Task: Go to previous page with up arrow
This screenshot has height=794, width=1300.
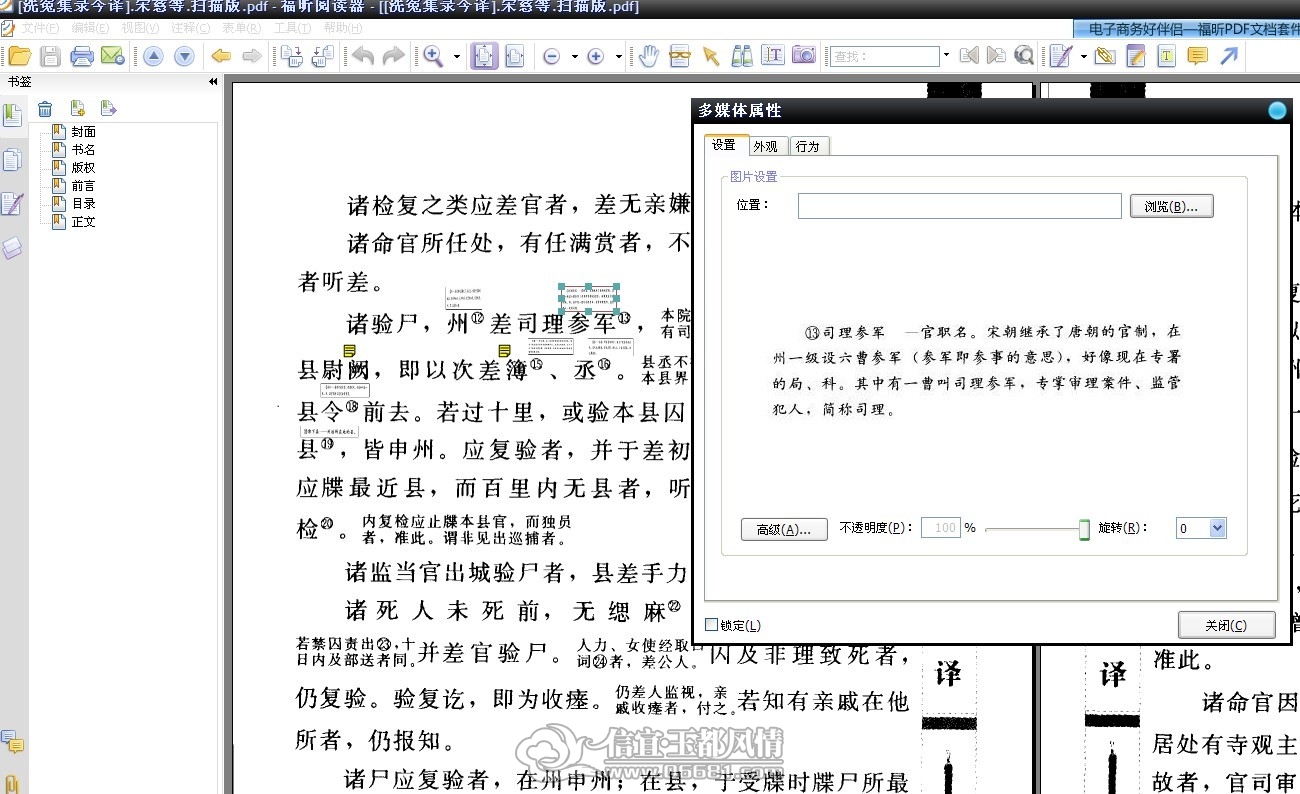Action: [153, 56]
